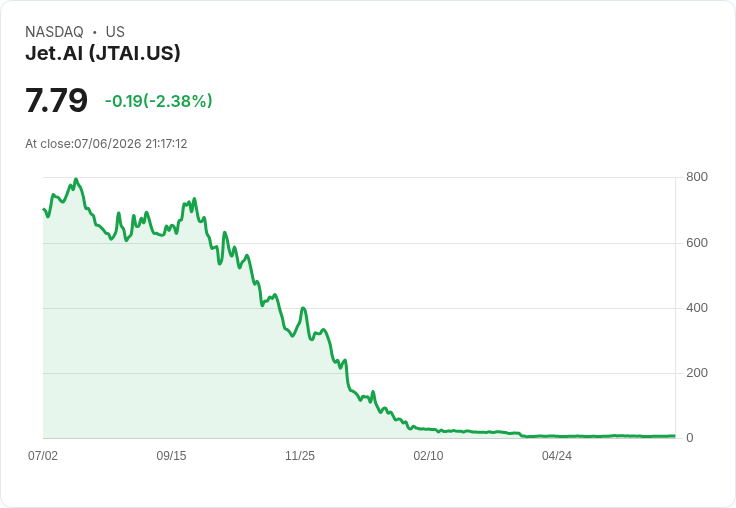
Task: Click the 07/02 date axis label
Action: [43, 455]
